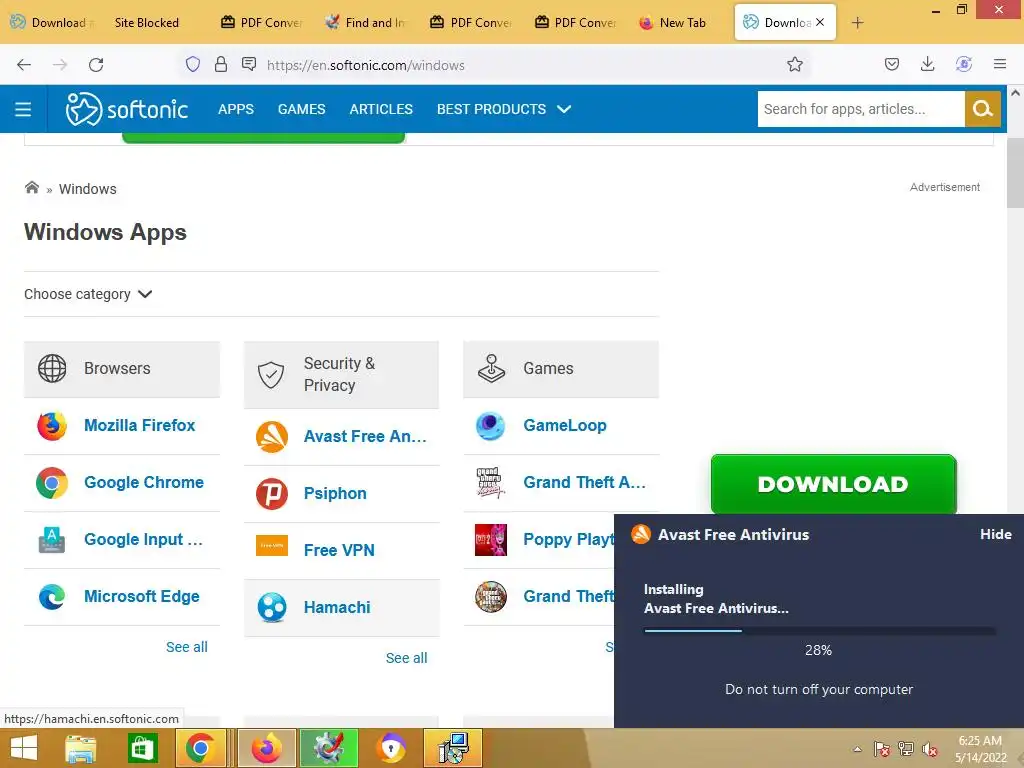Open the Softonic hamburger menu
The height and width of the screenshot is (768, 1024).
point(23,109)
